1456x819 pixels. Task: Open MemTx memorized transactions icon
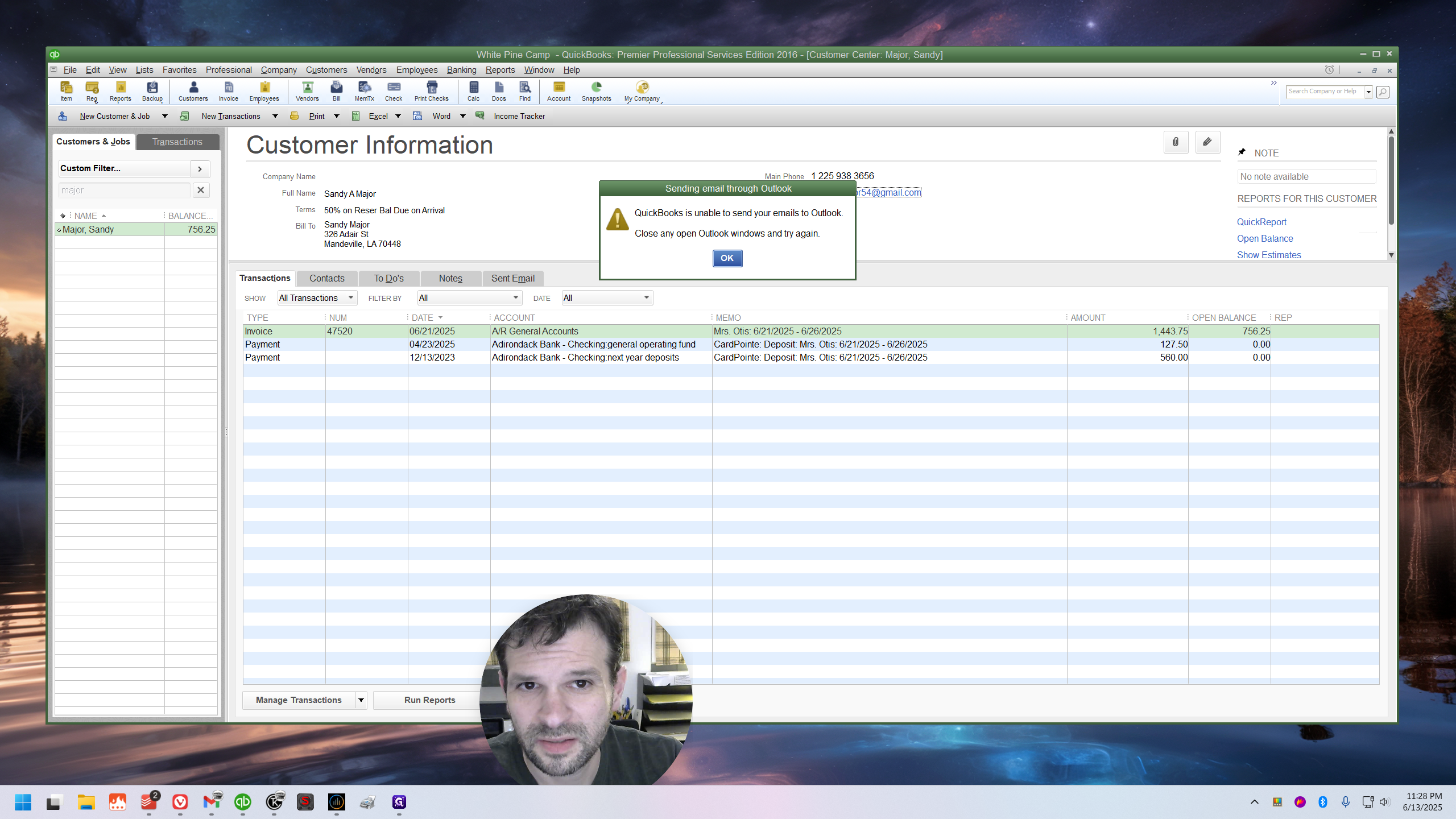365,91
